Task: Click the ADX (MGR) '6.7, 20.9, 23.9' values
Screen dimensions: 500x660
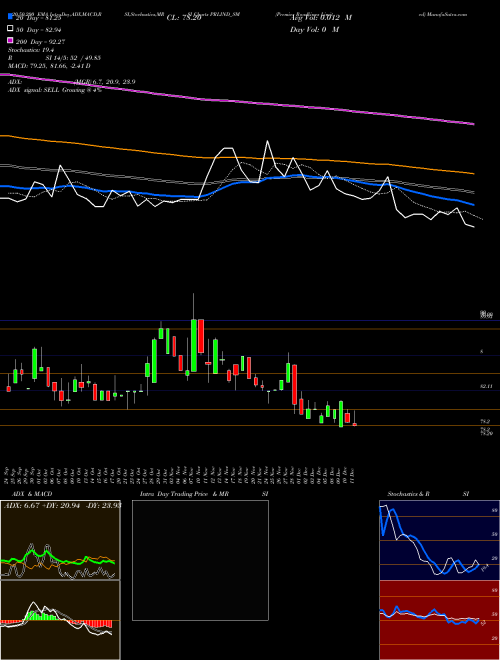Action: (114, 82)
